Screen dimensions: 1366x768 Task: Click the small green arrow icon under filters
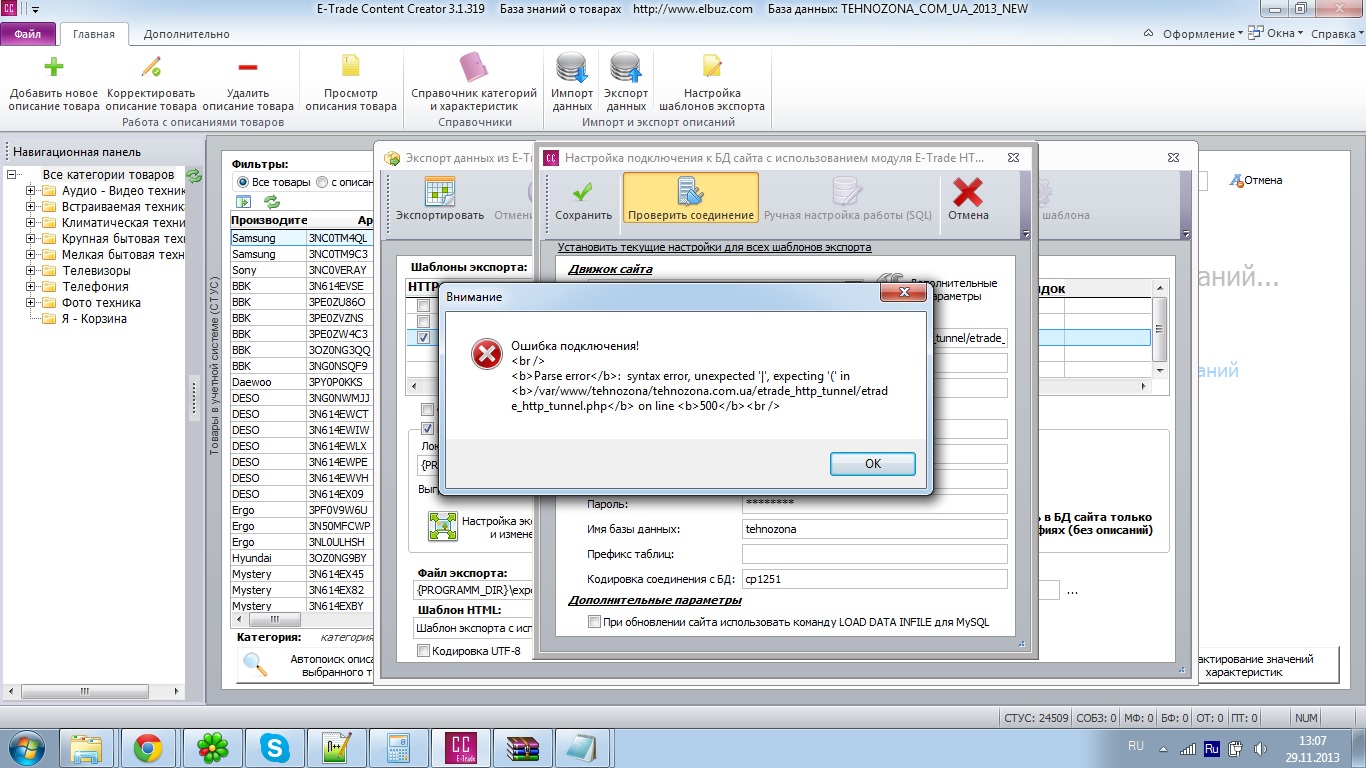pyautogui.click(x=243, y=202)
